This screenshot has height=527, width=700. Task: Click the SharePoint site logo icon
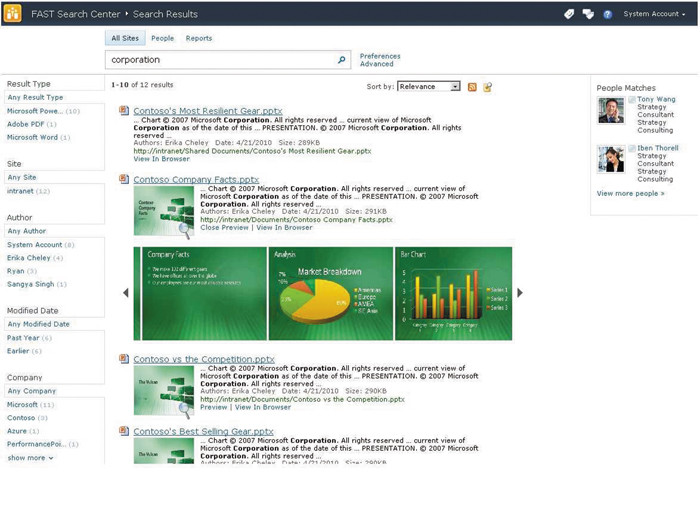coord(14,14)
